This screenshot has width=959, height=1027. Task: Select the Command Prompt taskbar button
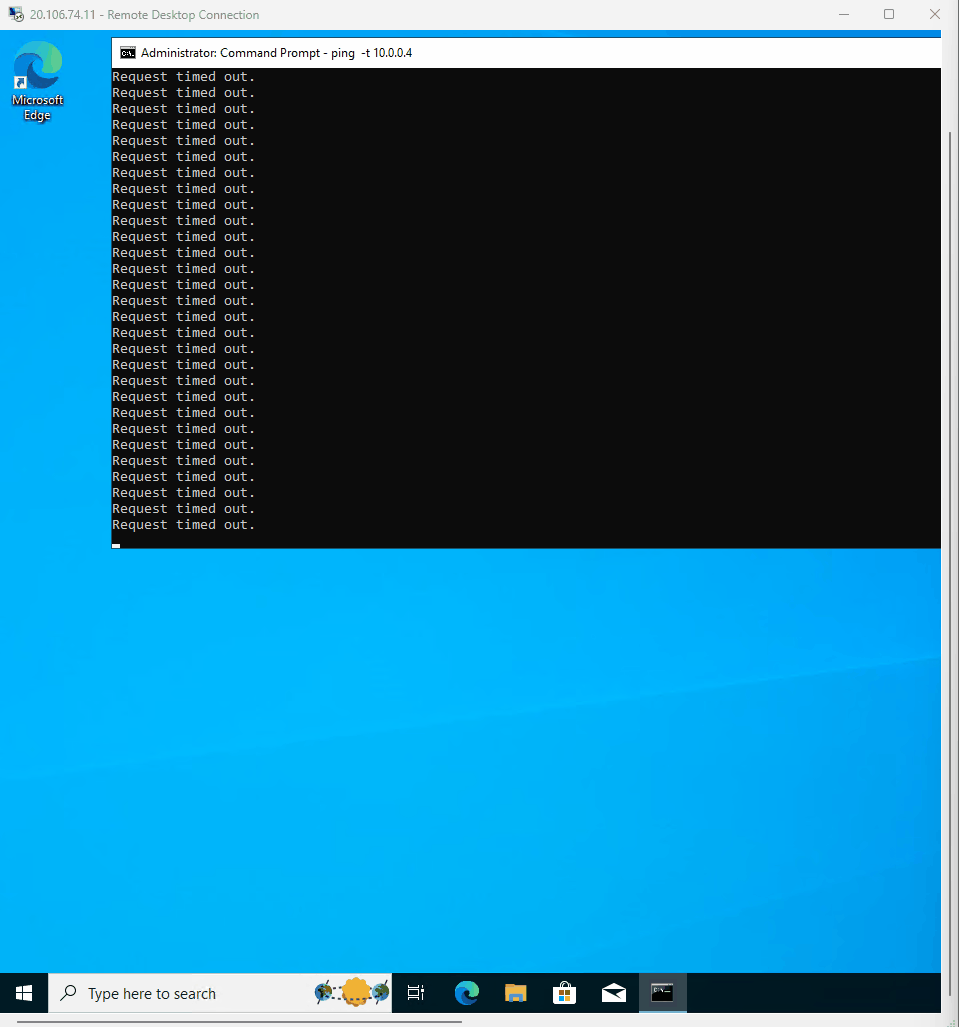662,993
